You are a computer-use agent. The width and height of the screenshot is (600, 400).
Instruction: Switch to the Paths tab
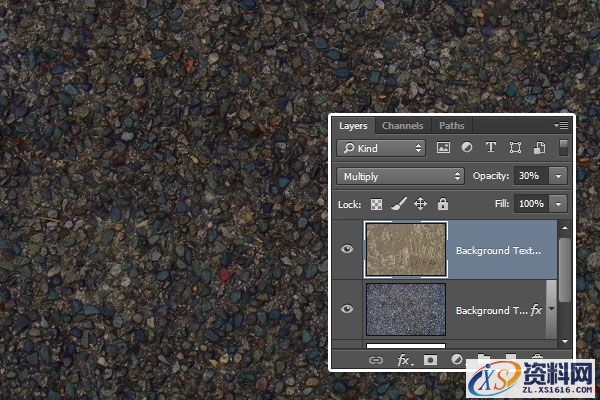(451, 126)
